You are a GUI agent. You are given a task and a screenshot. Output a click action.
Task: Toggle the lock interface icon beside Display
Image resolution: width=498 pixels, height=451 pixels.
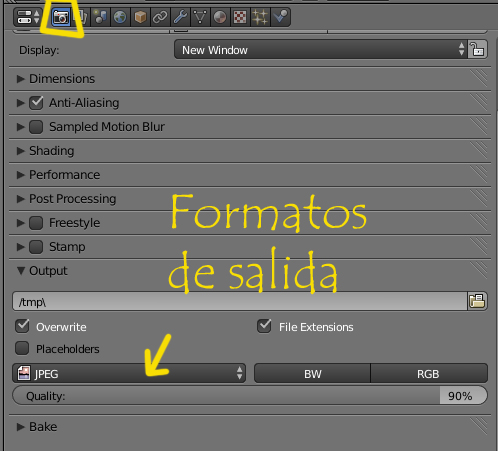click(x=478, y=50)
